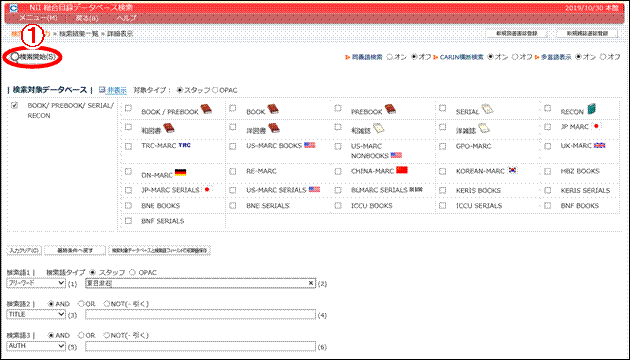
Task: Open the TITLE field dropdown
Action: click(36, 314)
